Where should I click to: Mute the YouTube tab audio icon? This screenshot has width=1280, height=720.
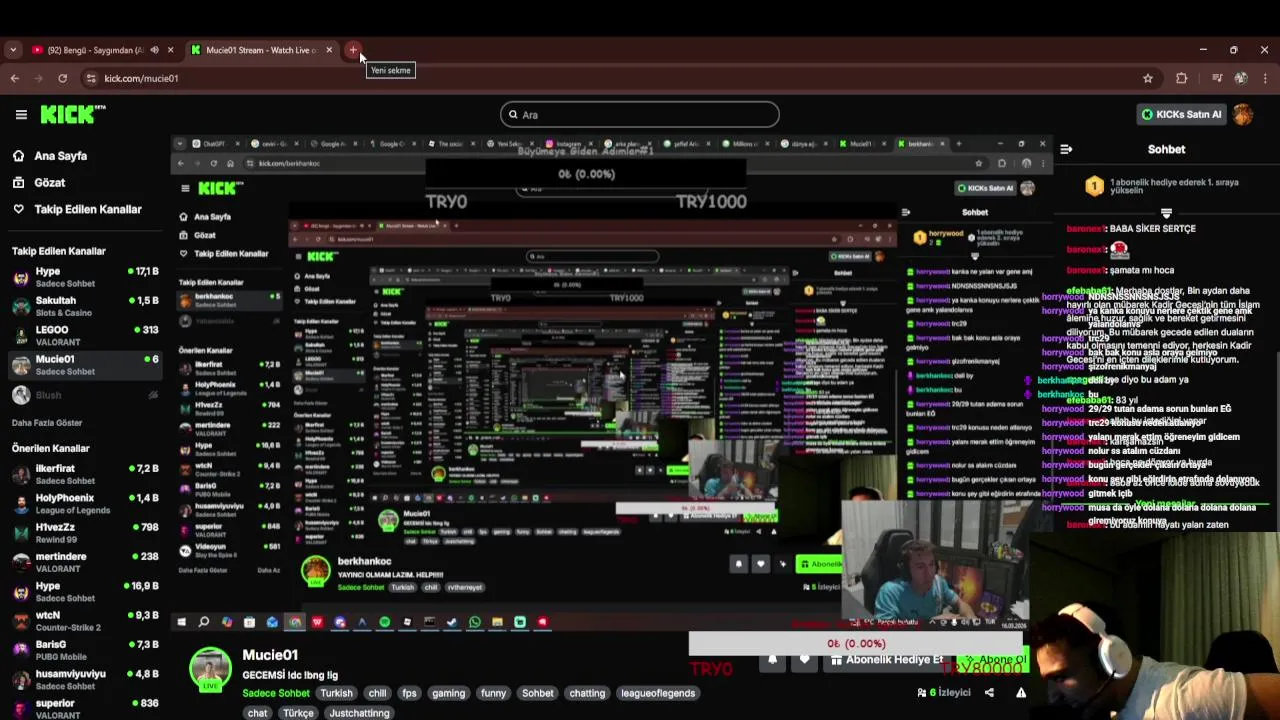(154, 50)
